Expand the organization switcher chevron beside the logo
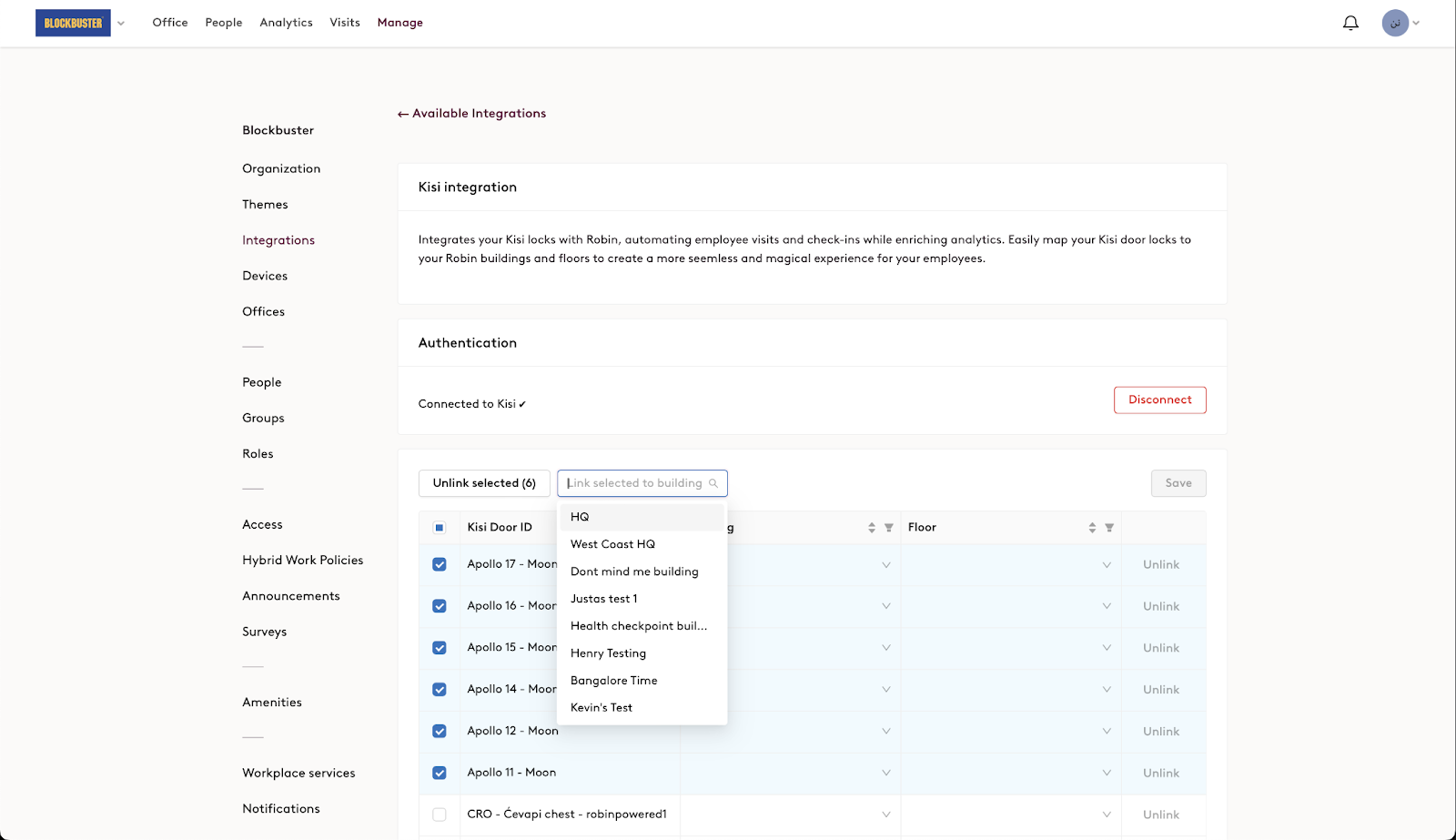Screen dimensions: 1456x840 point(121,23)
